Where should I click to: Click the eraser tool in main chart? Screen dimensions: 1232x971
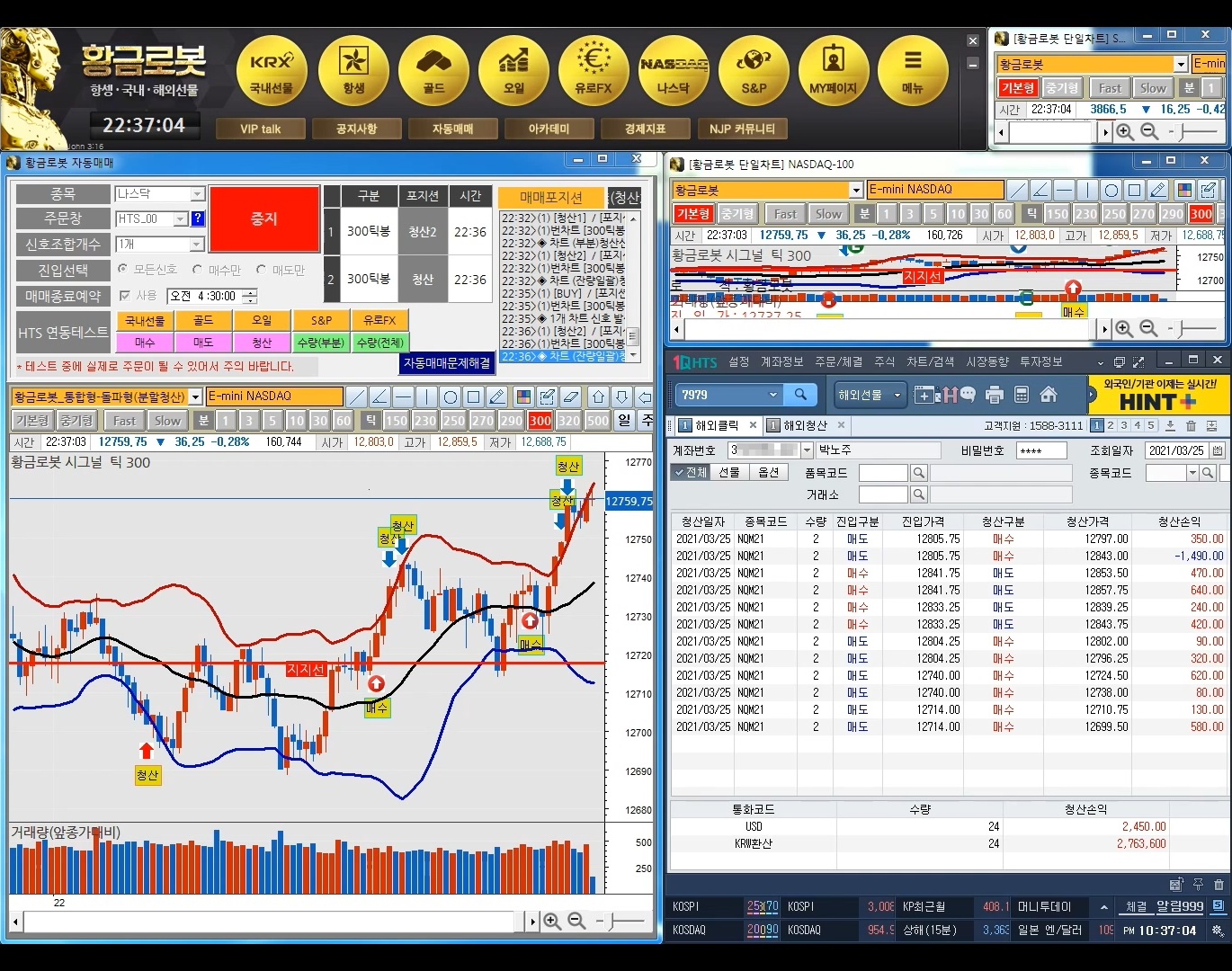[x=570, y=396]
